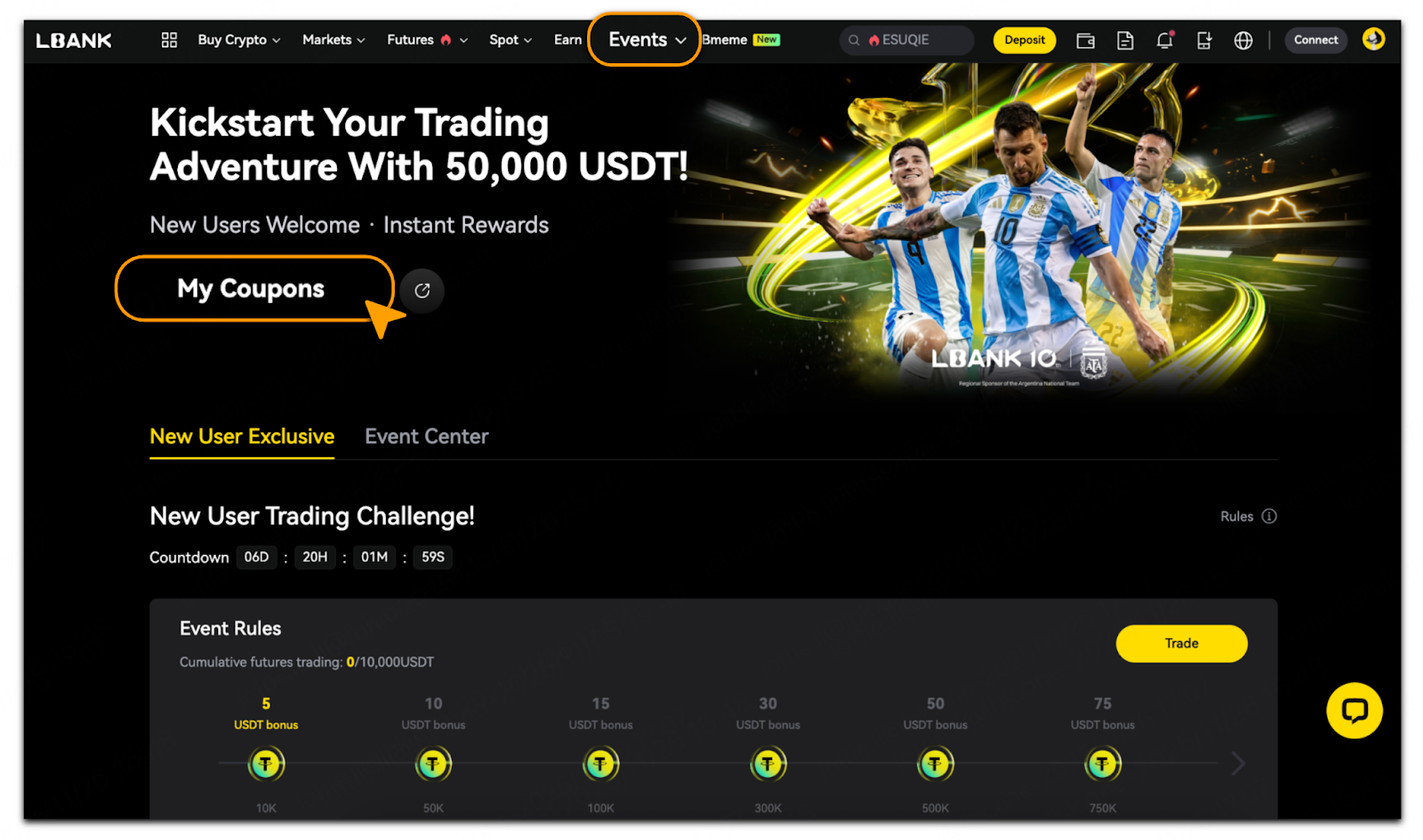Open the live chat support bubble
Viewport: 1423px width, 840px height.
(x=1354, y=710)
